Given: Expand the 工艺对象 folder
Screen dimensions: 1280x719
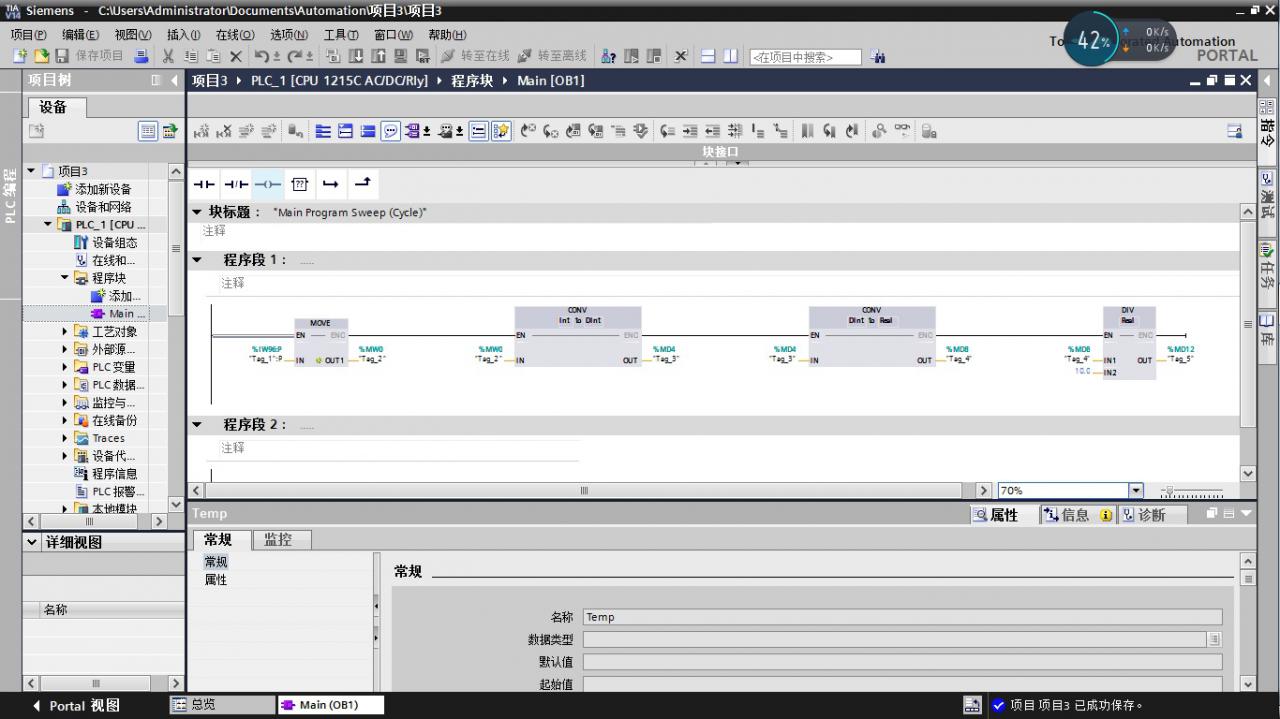Looking at the screenshot, I should (x=65, y=332).
